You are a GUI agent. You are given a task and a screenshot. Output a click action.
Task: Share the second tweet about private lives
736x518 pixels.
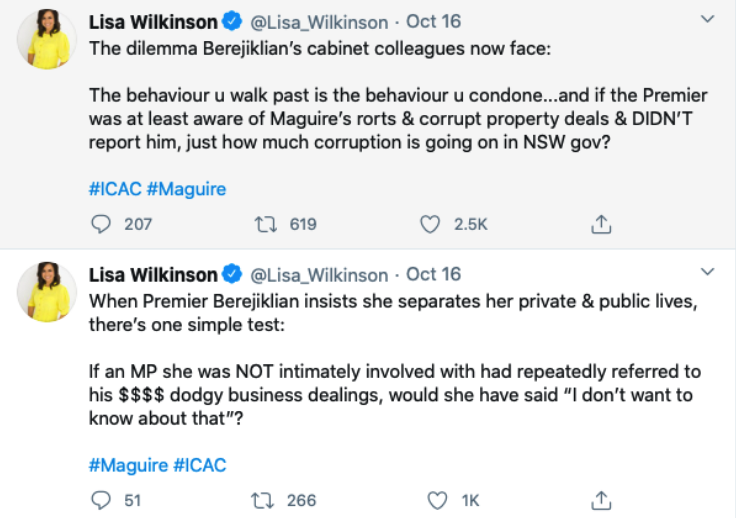pyautogui.click(x=601, y=499)
